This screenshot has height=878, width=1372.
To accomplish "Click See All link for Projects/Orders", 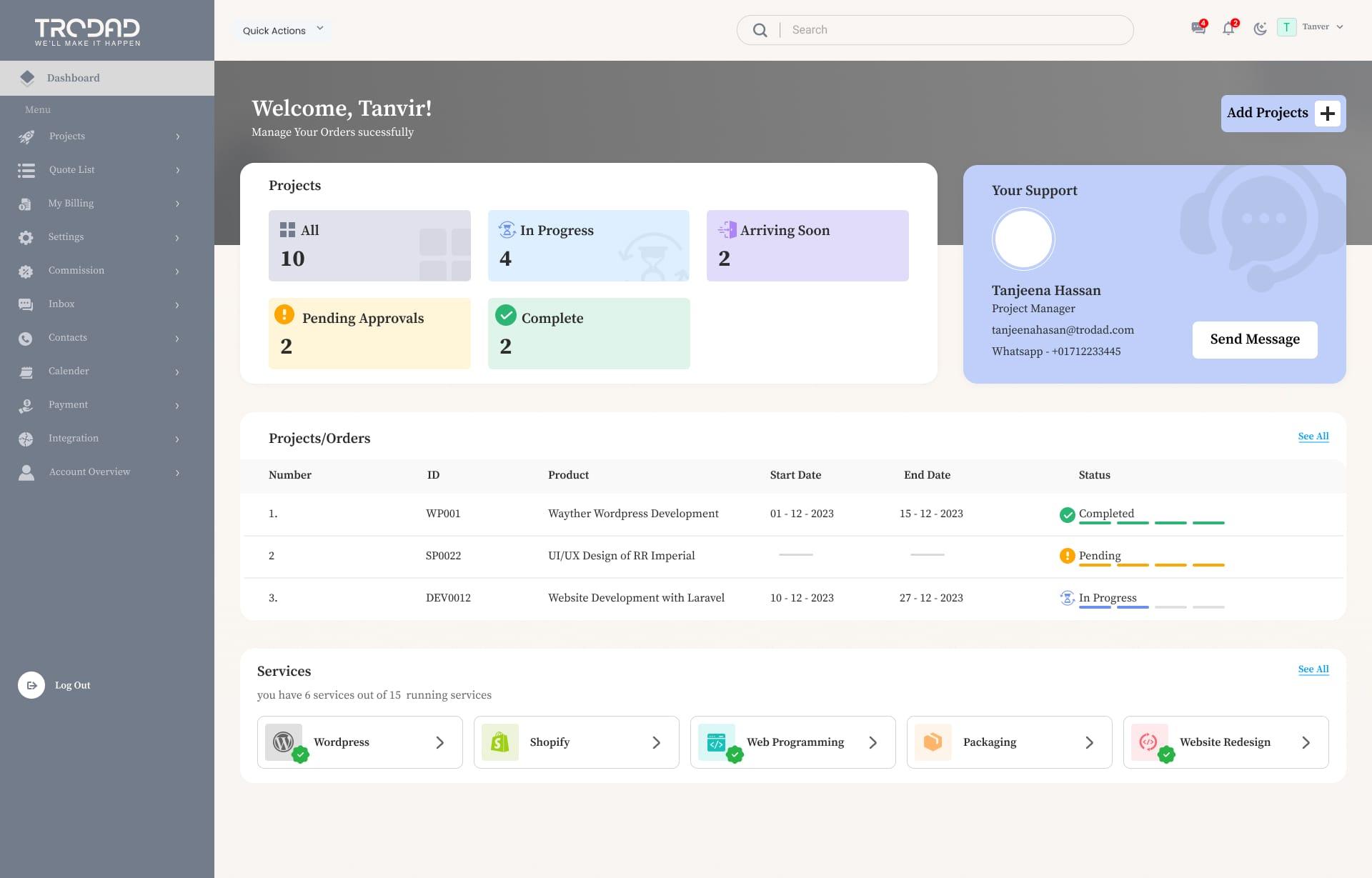I will [1313, 436].
